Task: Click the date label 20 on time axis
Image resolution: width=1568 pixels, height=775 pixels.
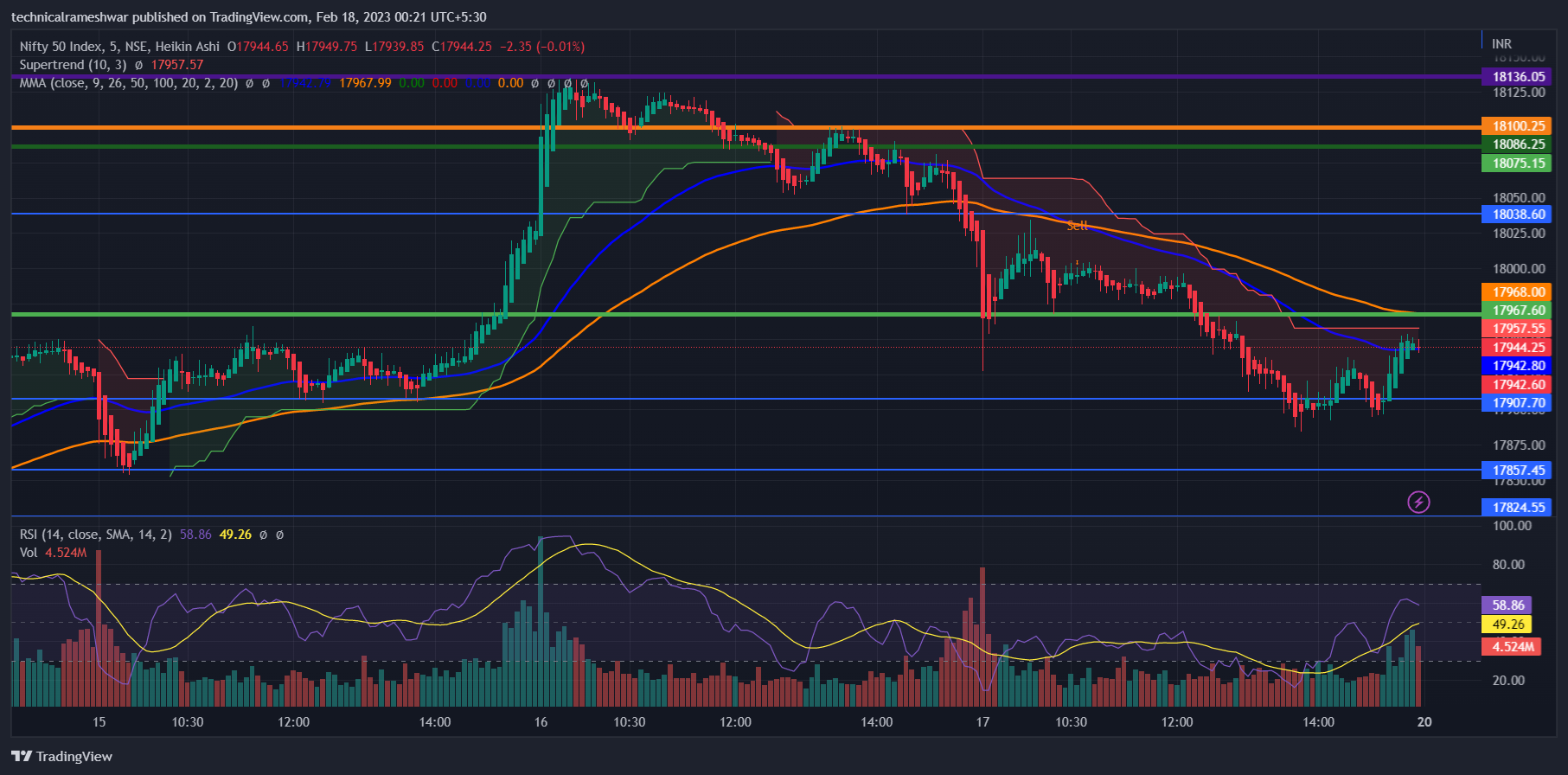Action: coord(1424,722)
